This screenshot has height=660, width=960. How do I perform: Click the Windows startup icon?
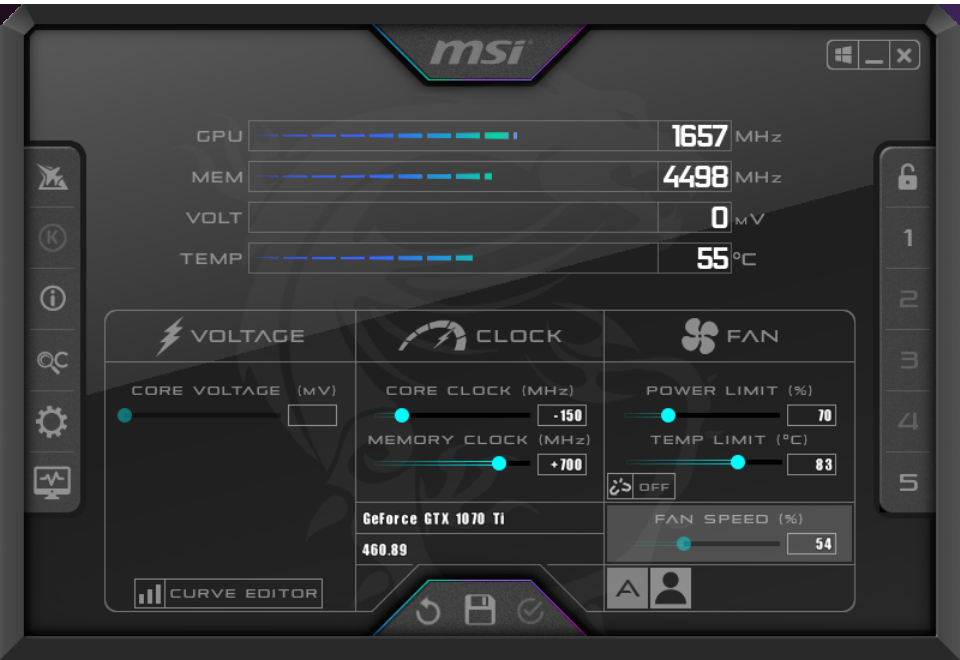(x=843, y=56)
